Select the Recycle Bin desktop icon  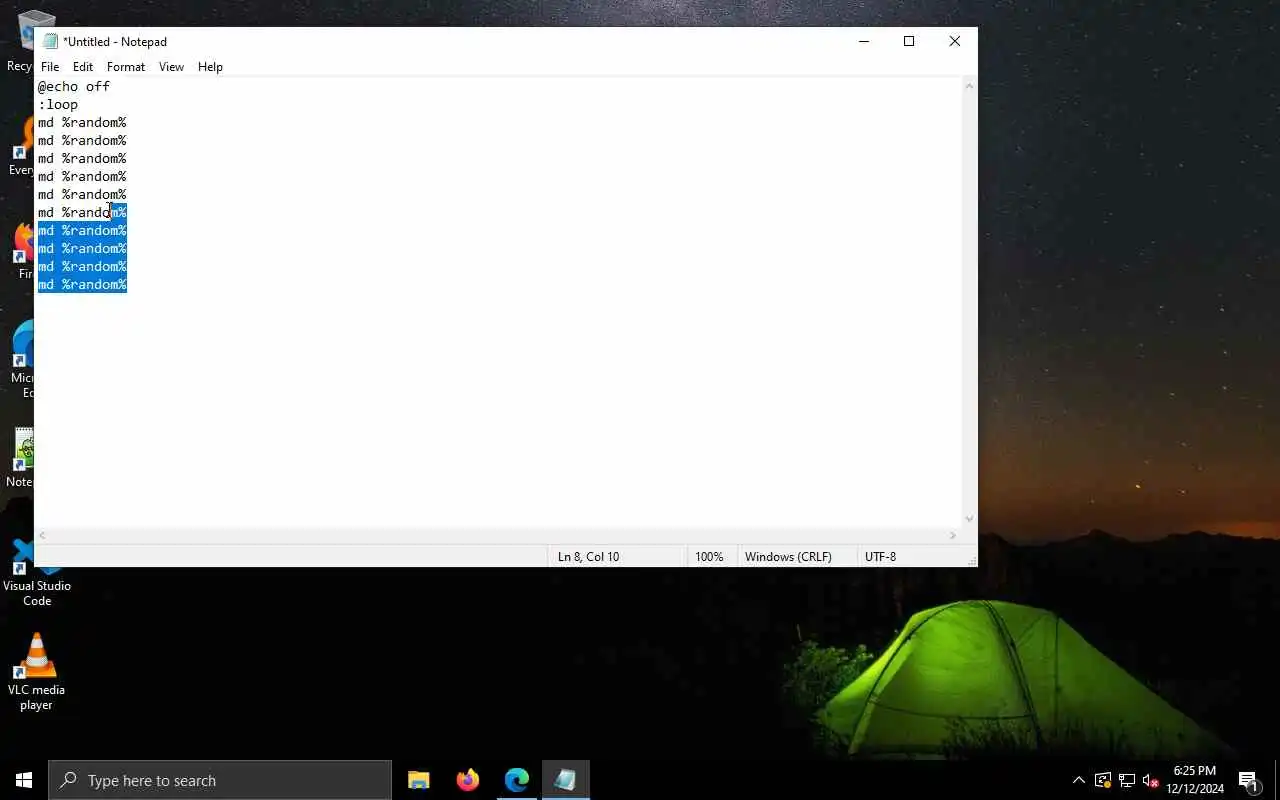18,42
